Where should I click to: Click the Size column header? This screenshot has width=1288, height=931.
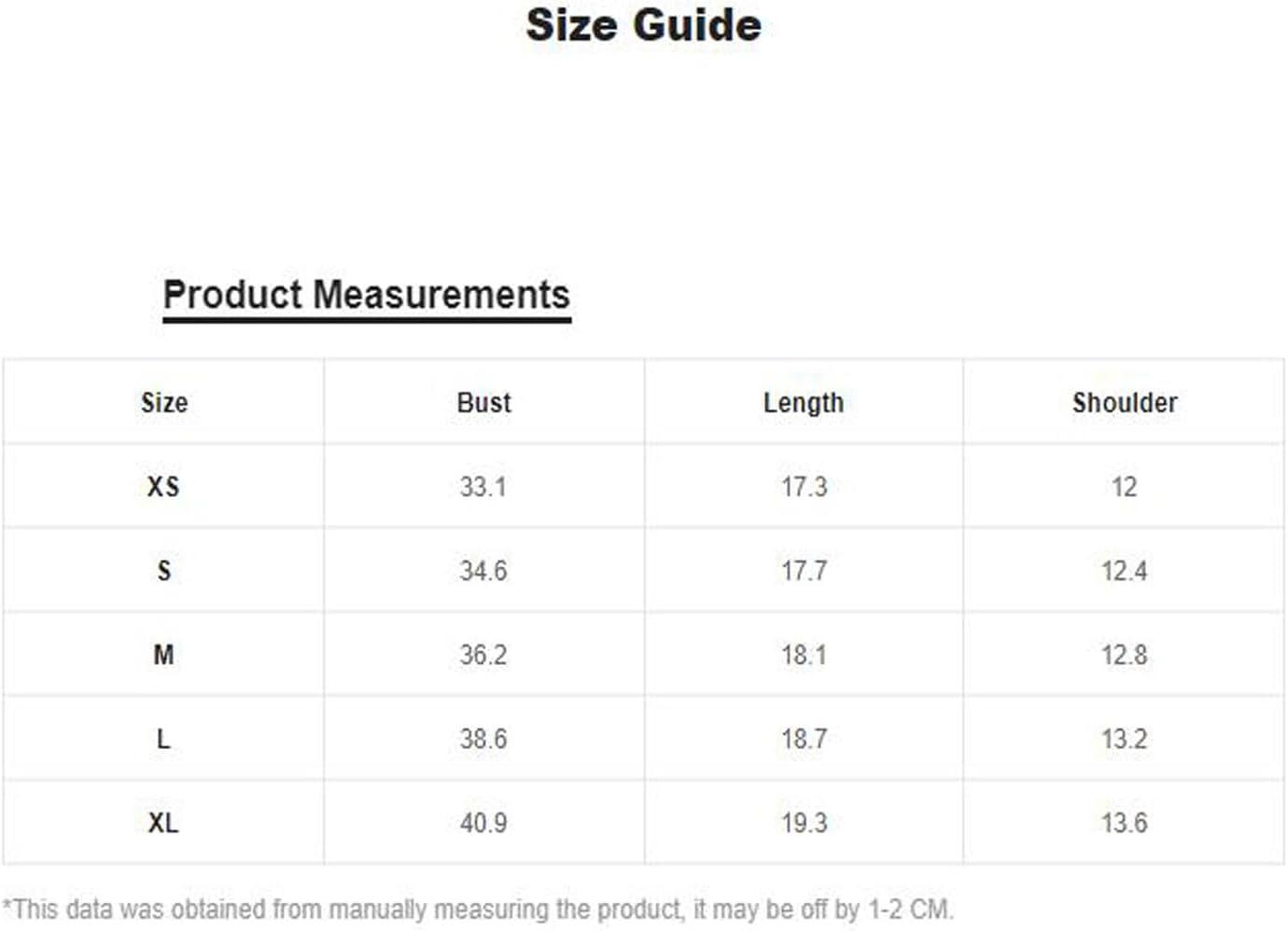pyautogui.click(x=164, y=403)
